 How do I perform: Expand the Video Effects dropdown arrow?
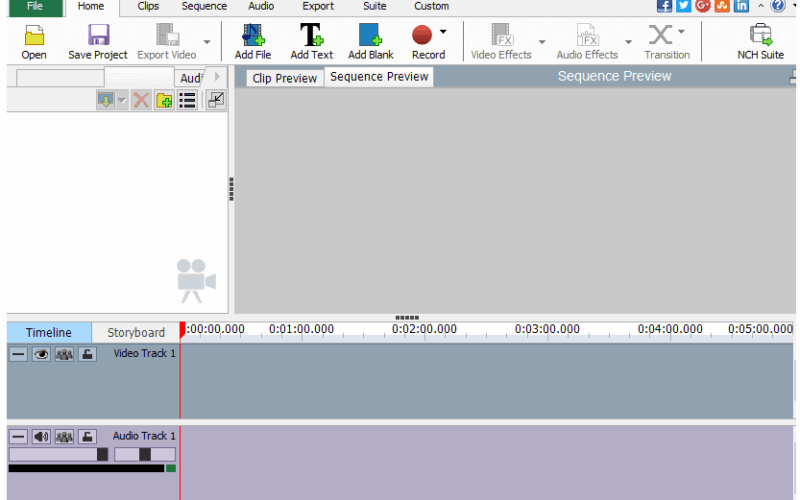542,42
